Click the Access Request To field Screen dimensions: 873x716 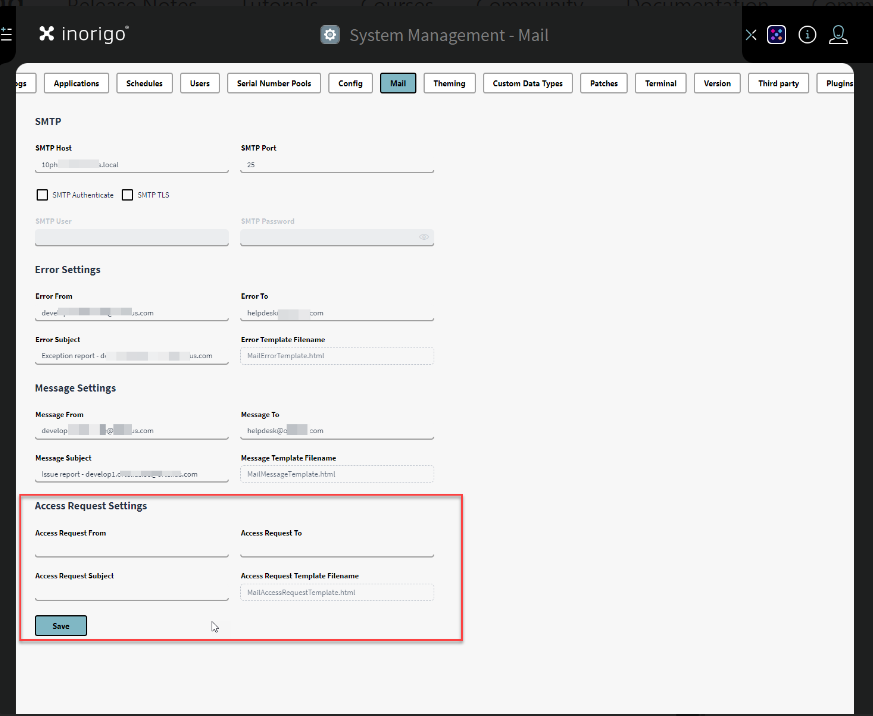coord(337,549)
